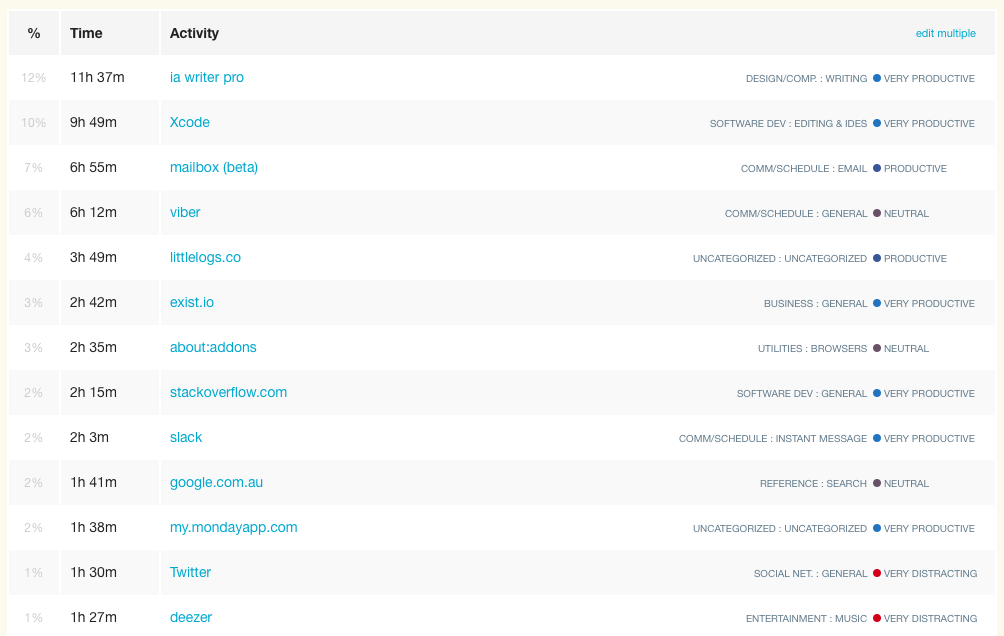1004x636 pixels.
Task: Open the mailbox (beta) activity
Action: pyautogui.click(x=213, y=168)
